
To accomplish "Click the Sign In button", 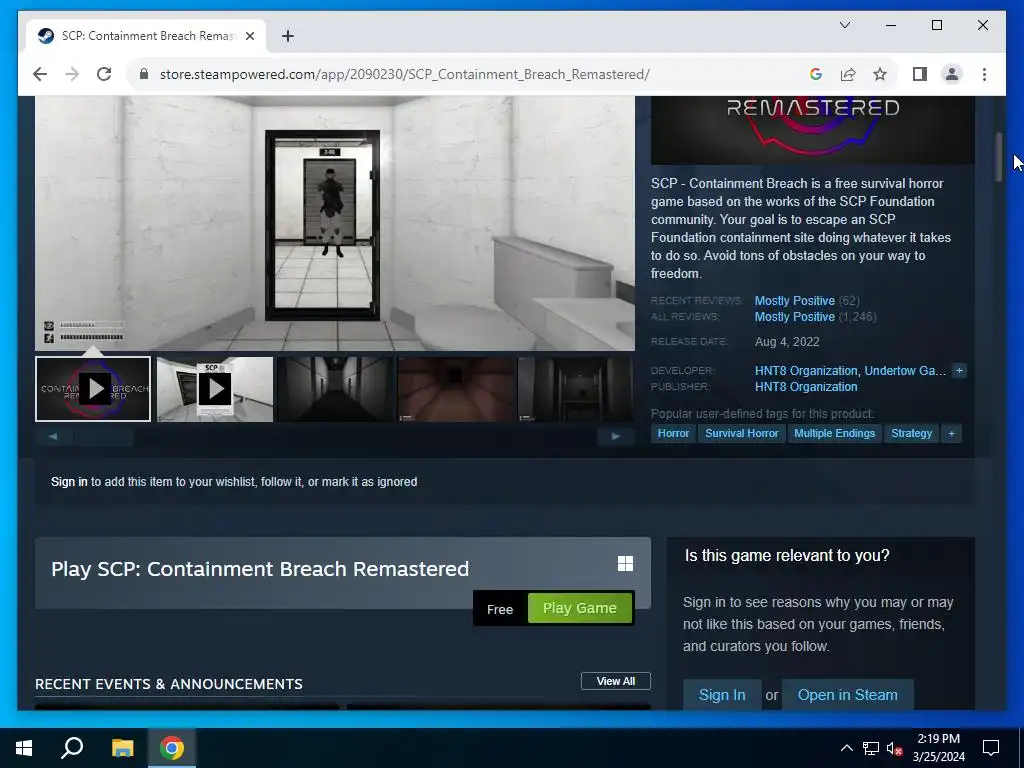I will 722,695.
